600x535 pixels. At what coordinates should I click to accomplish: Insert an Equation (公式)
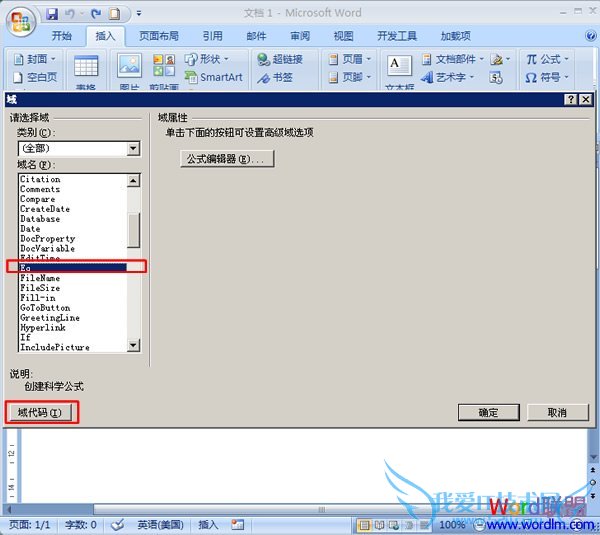tap(547, 59)
